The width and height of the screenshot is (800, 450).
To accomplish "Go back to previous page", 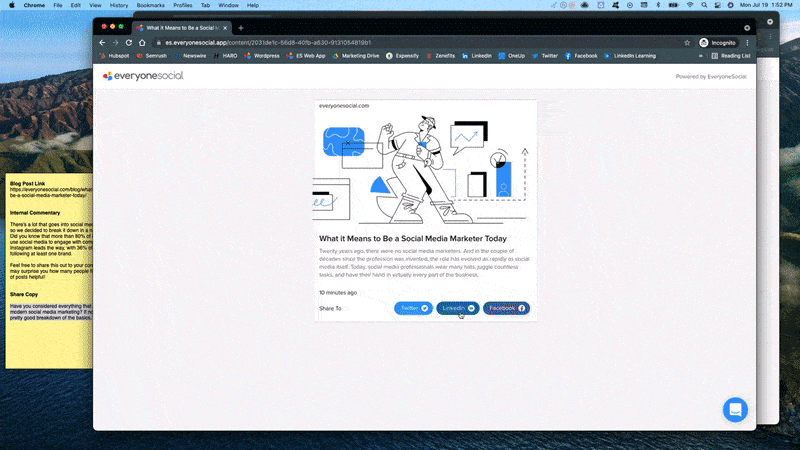I will 101,43.
